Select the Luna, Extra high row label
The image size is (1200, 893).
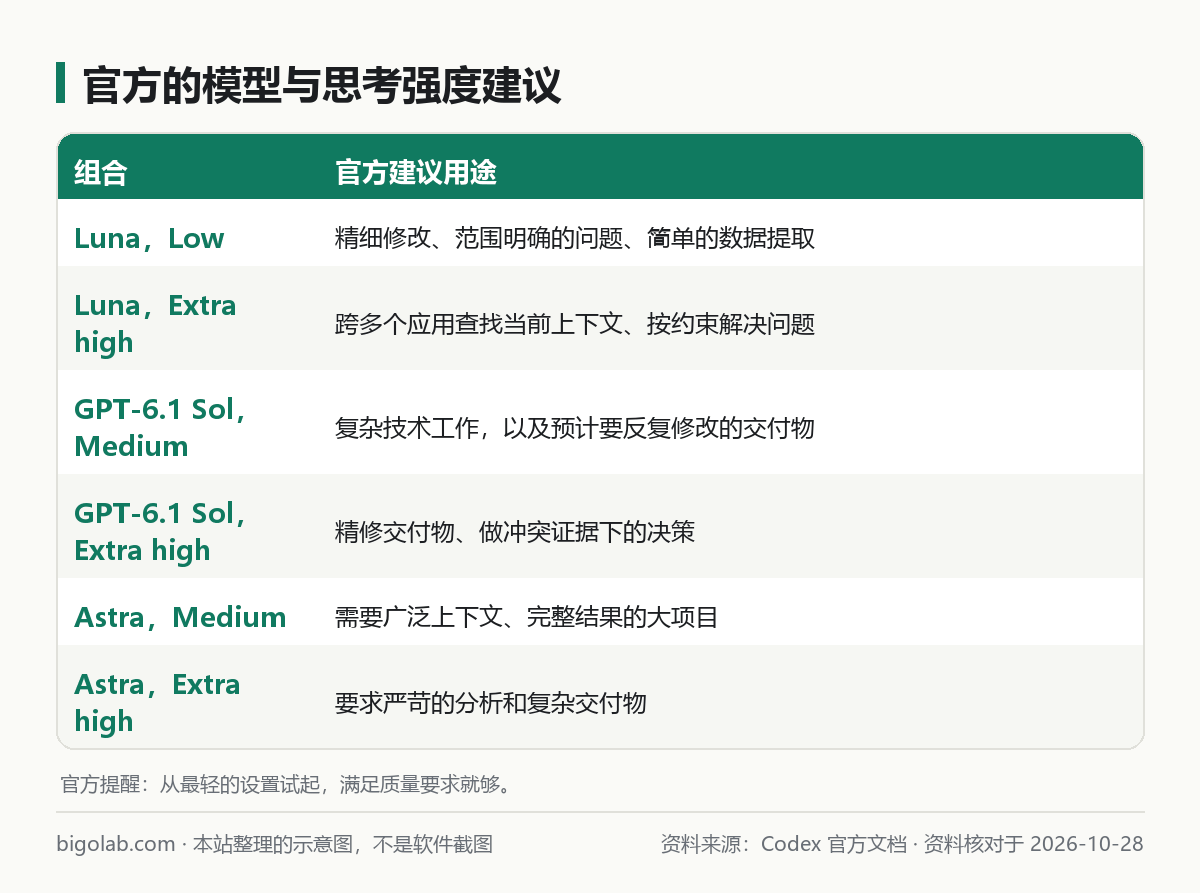[x=156, y=323]
